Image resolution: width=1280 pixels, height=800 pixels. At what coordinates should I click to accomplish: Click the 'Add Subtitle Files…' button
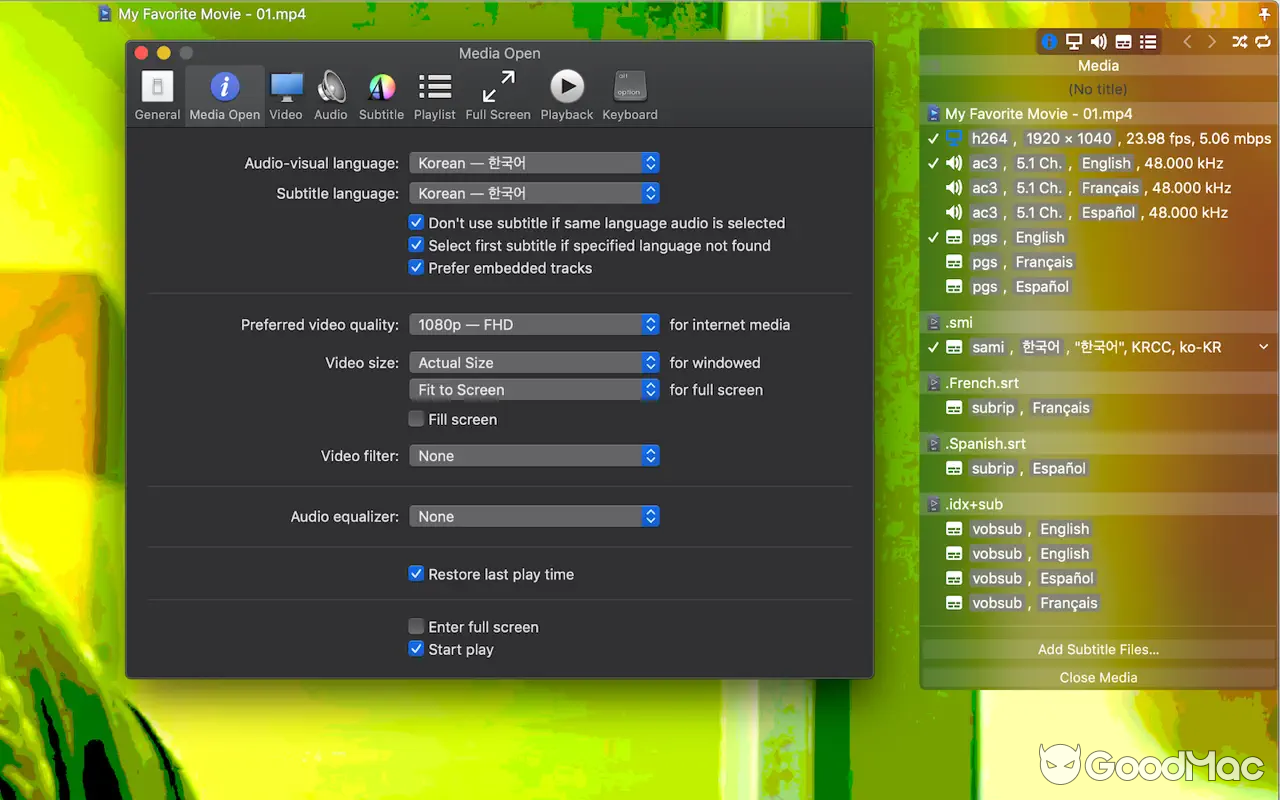coord(1098,648)
